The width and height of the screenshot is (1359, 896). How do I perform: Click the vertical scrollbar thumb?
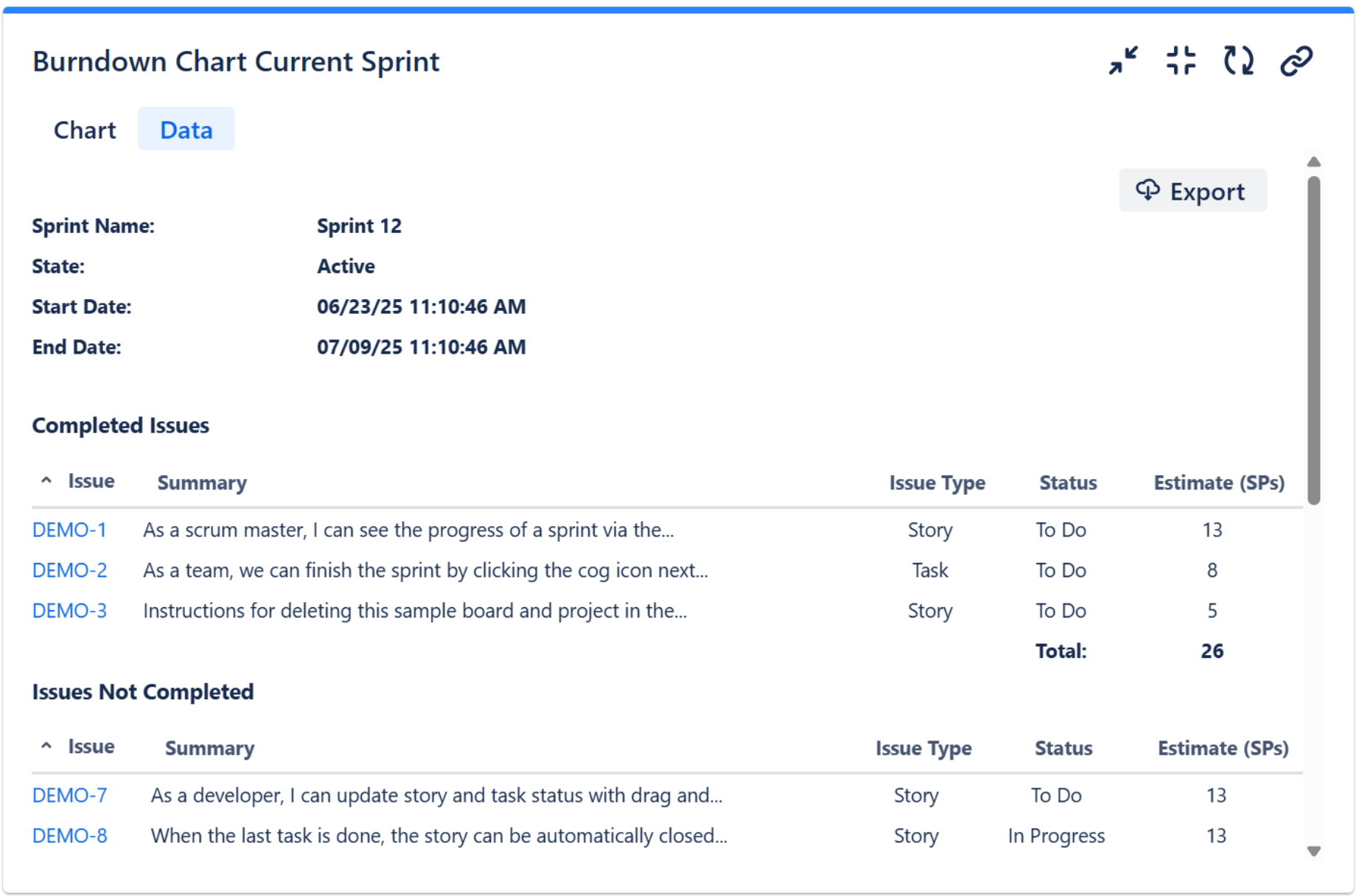click(x=1314, y=339)
